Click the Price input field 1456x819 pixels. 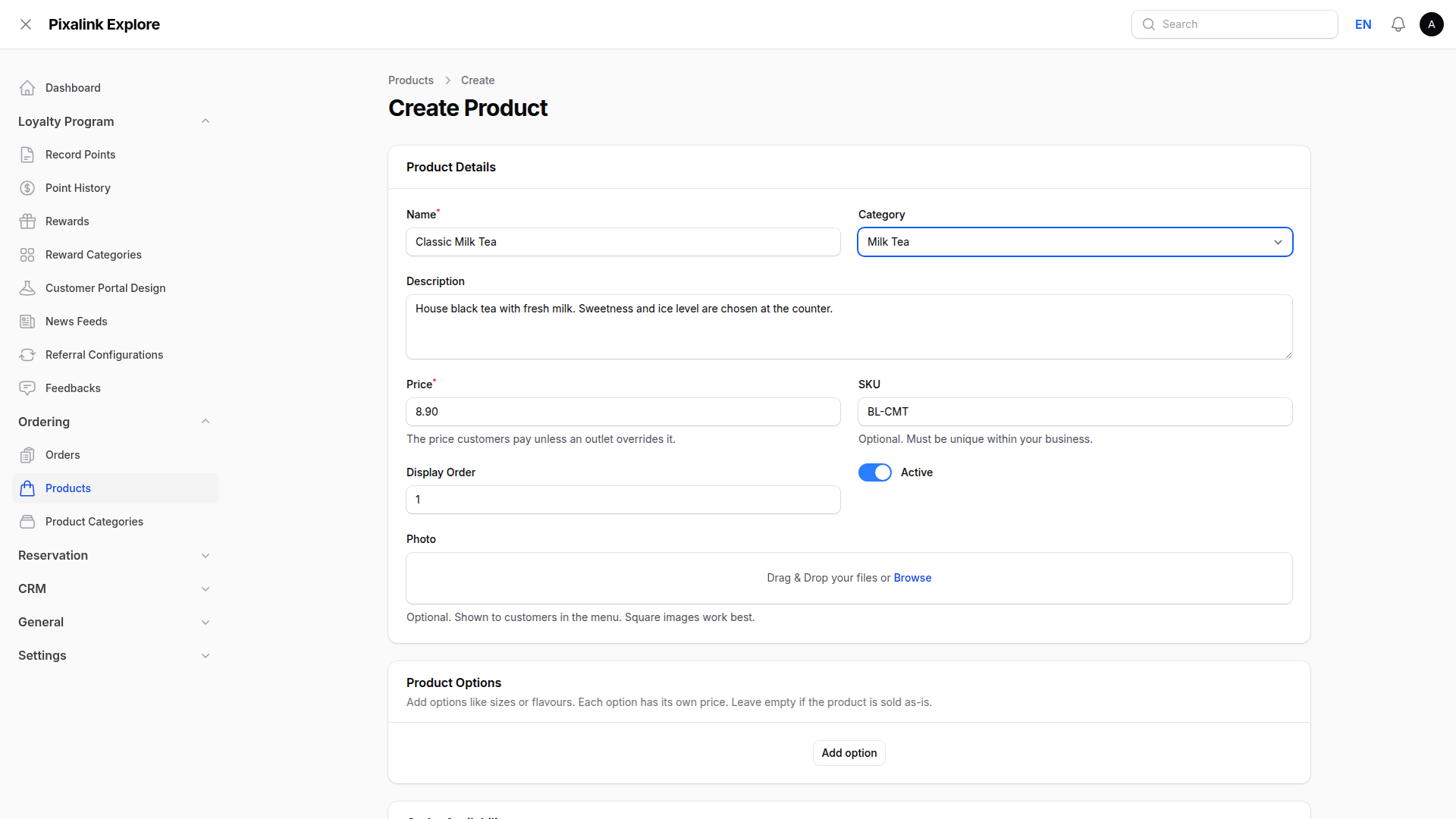[623, 412]
